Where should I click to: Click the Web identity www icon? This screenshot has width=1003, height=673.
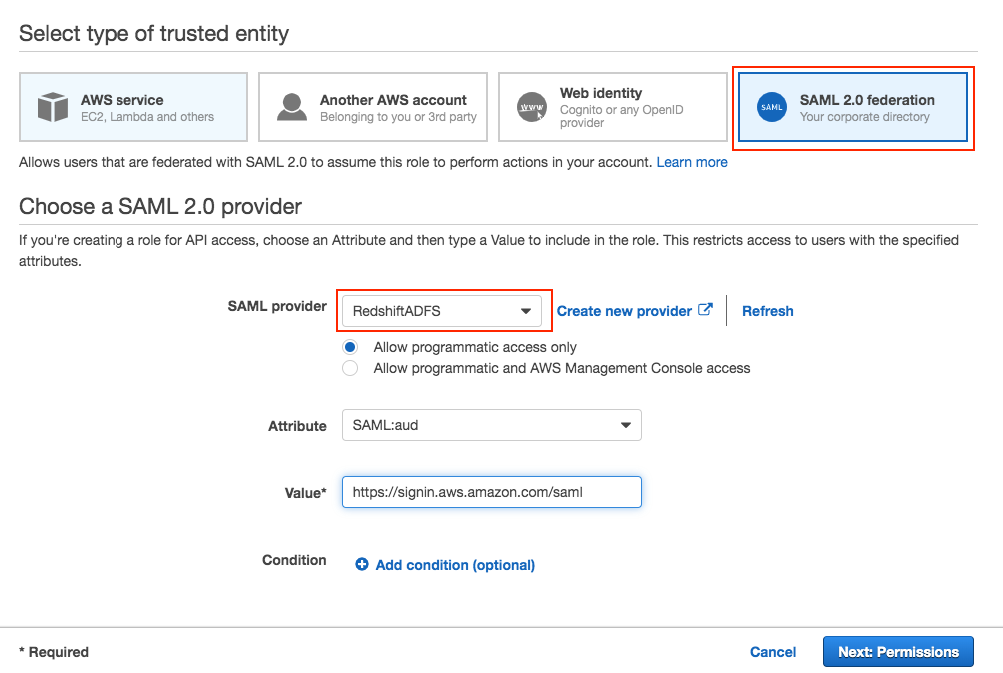click(532, 107)
